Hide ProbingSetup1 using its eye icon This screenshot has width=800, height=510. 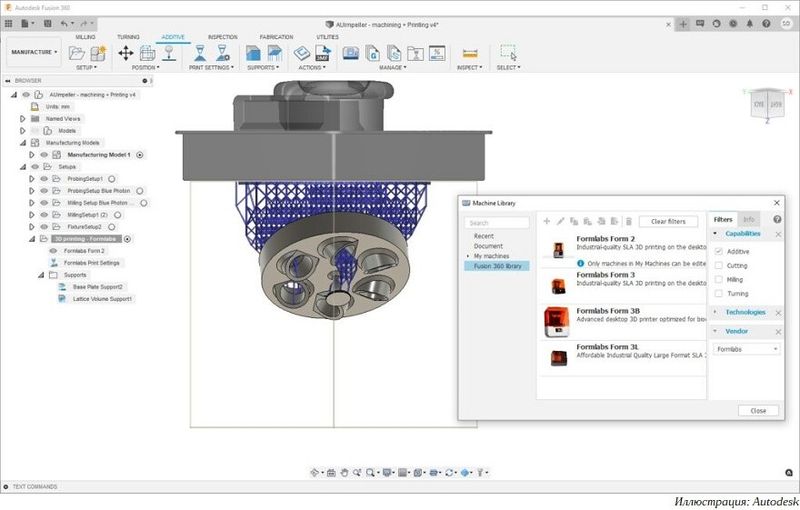point(43,178)
